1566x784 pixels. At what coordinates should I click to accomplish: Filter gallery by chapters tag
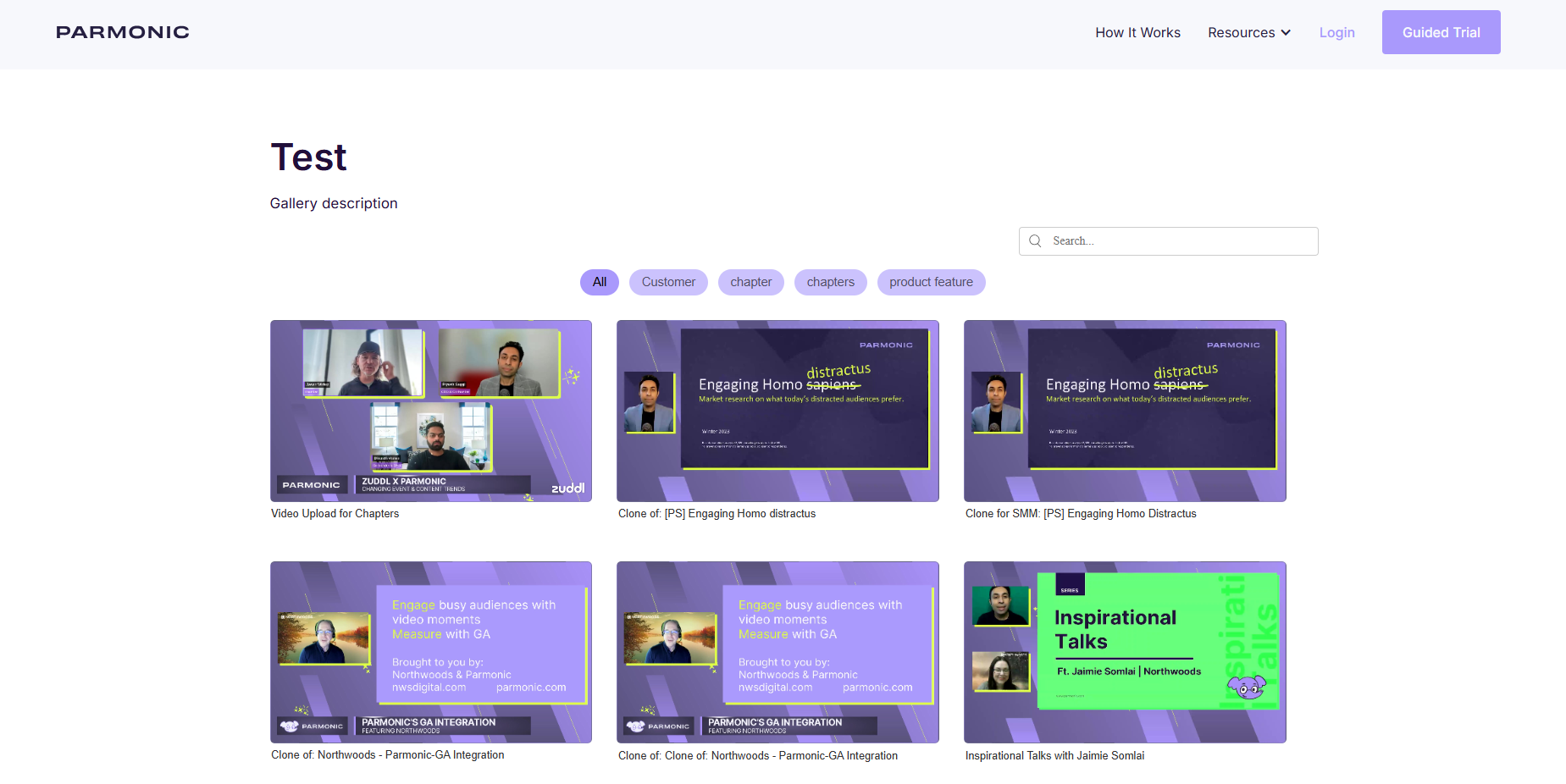(830, 282)
